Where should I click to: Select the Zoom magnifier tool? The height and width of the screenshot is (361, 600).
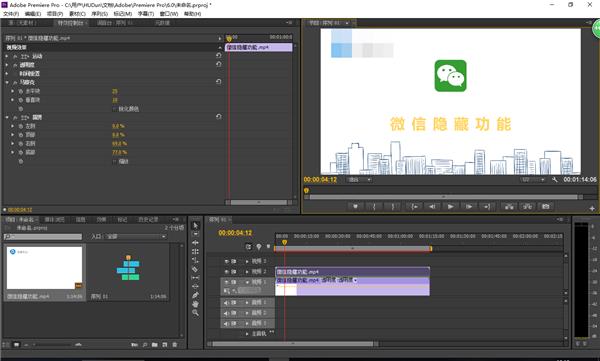point(196,313)
